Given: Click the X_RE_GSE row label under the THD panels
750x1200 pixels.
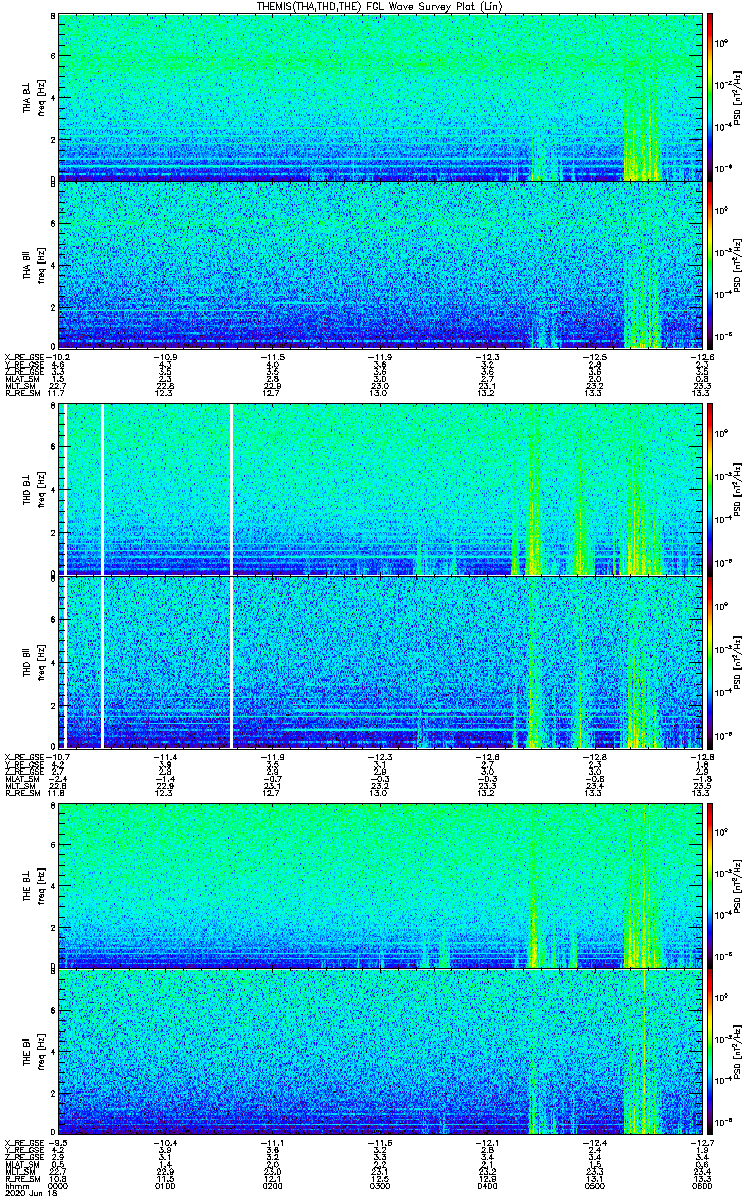Looking at the screenshot, I should tap(23, 756).
